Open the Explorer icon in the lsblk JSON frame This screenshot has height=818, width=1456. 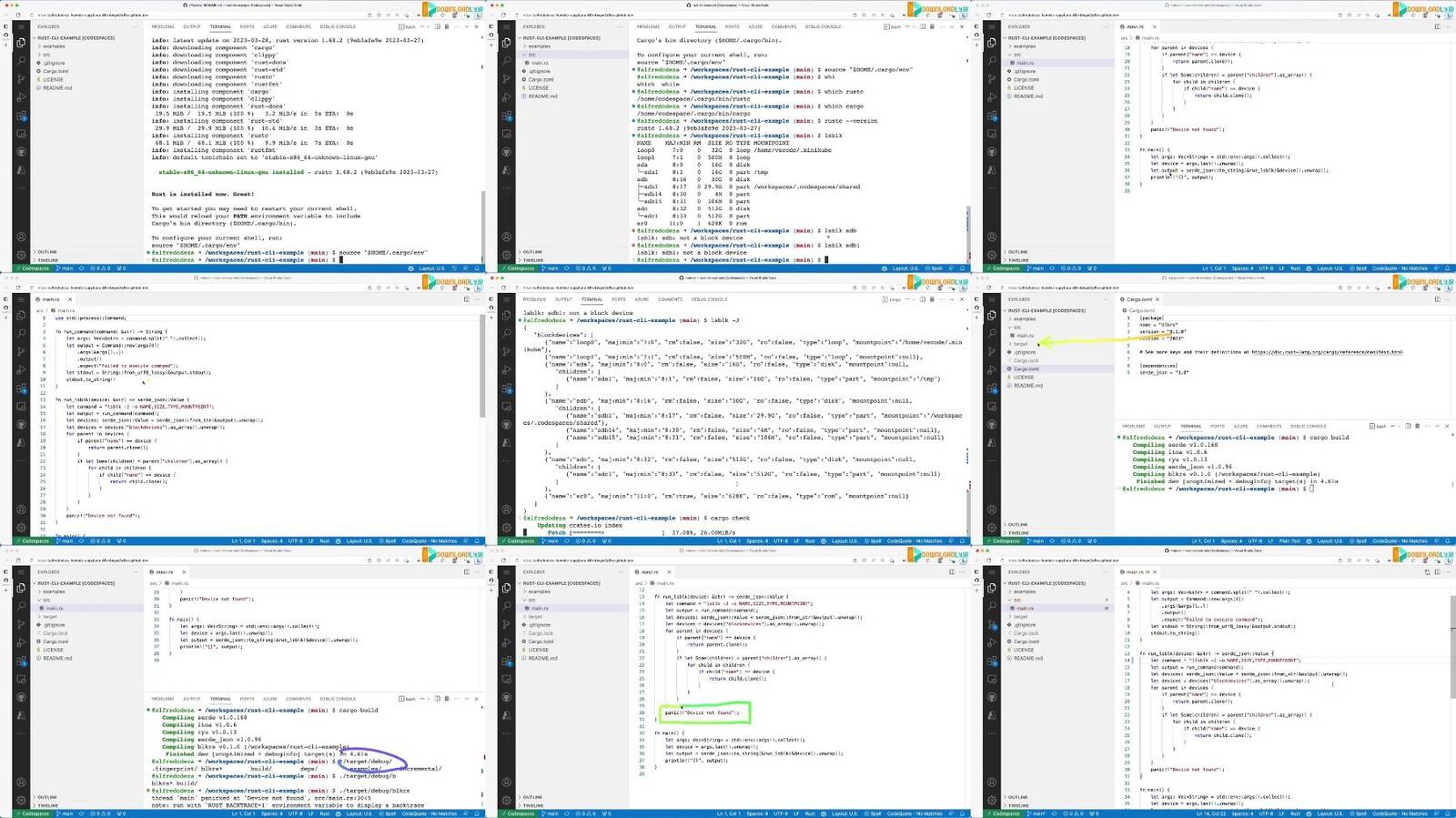[506, 314]
